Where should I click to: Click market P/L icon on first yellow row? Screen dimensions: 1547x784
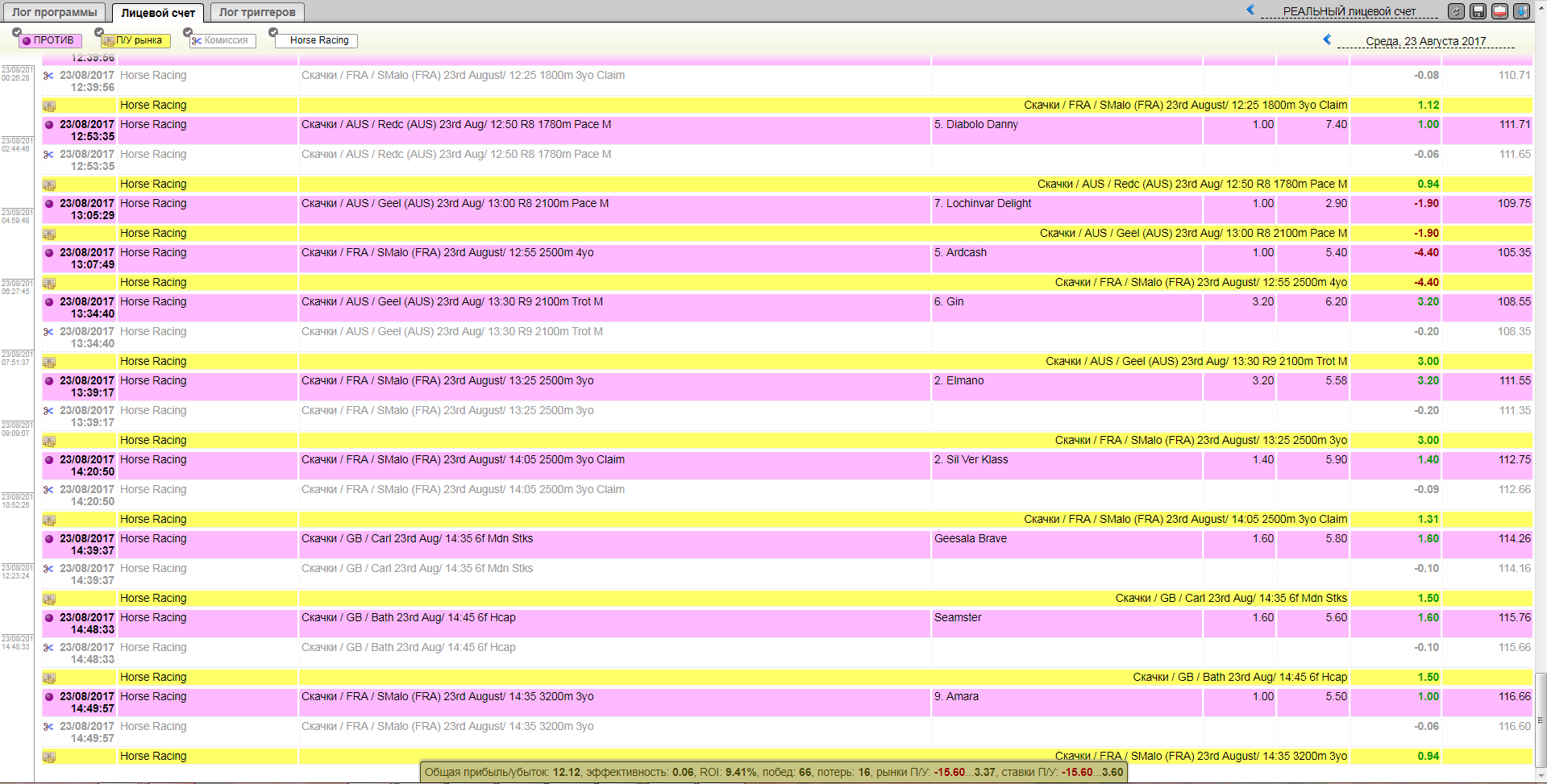(49, 106)
